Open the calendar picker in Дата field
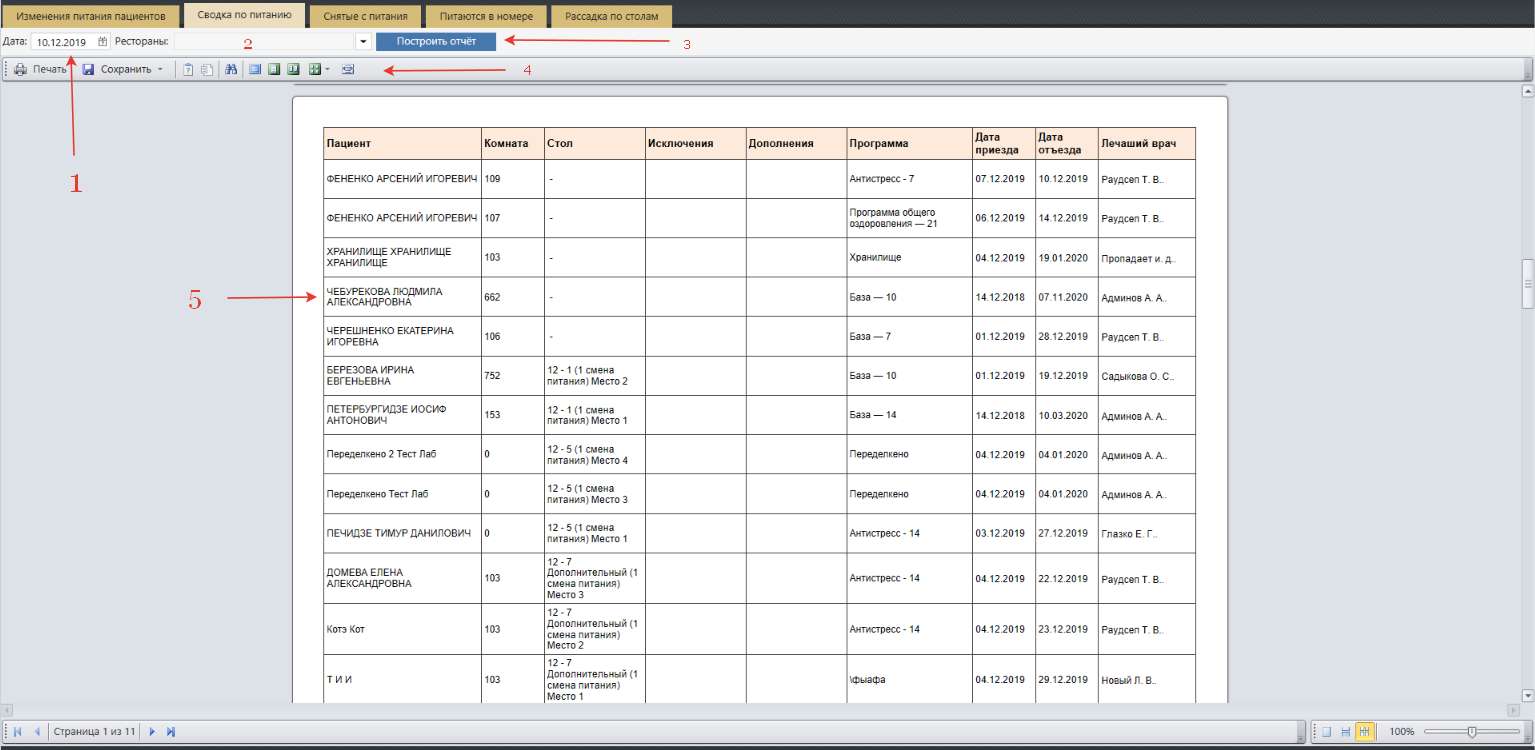Viewport: 1535px width, 750px height. pos(102,42)
